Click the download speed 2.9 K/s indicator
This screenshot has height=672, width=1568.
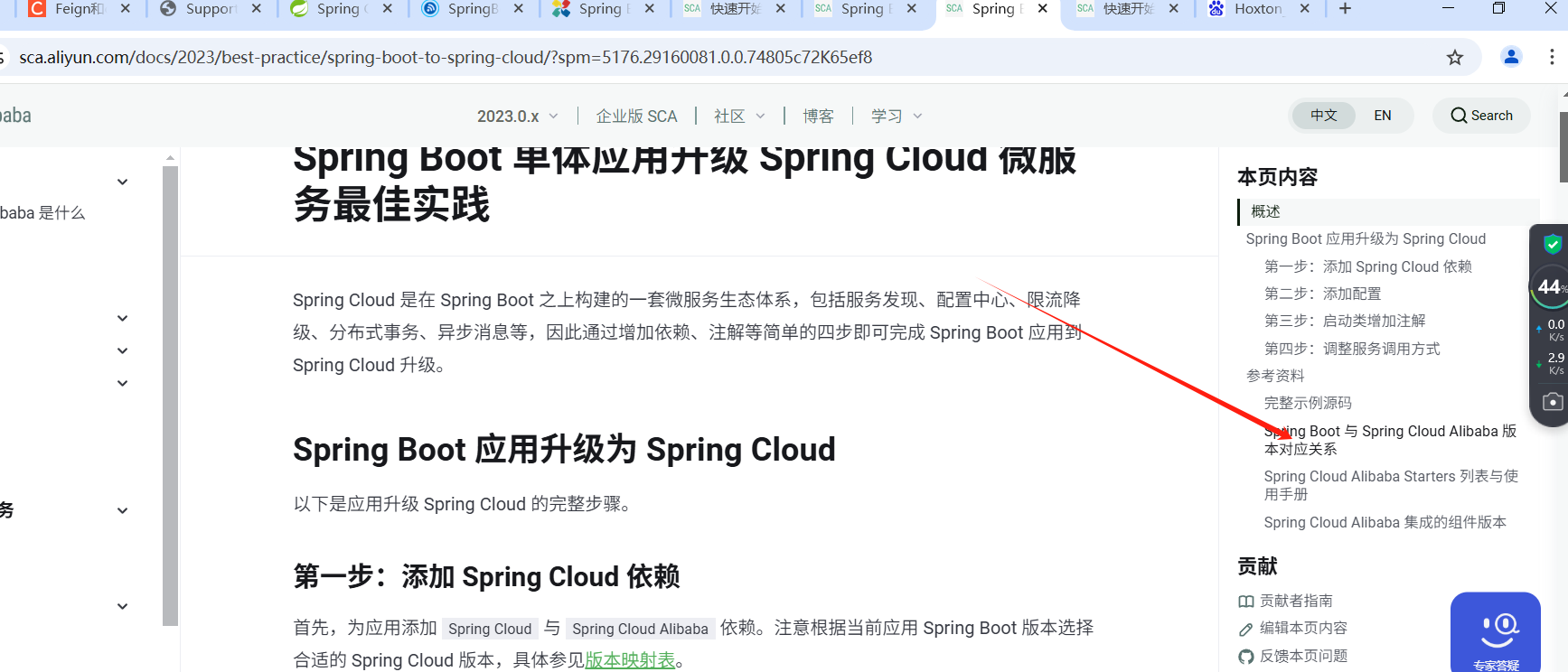click(x=1551, y=363)
